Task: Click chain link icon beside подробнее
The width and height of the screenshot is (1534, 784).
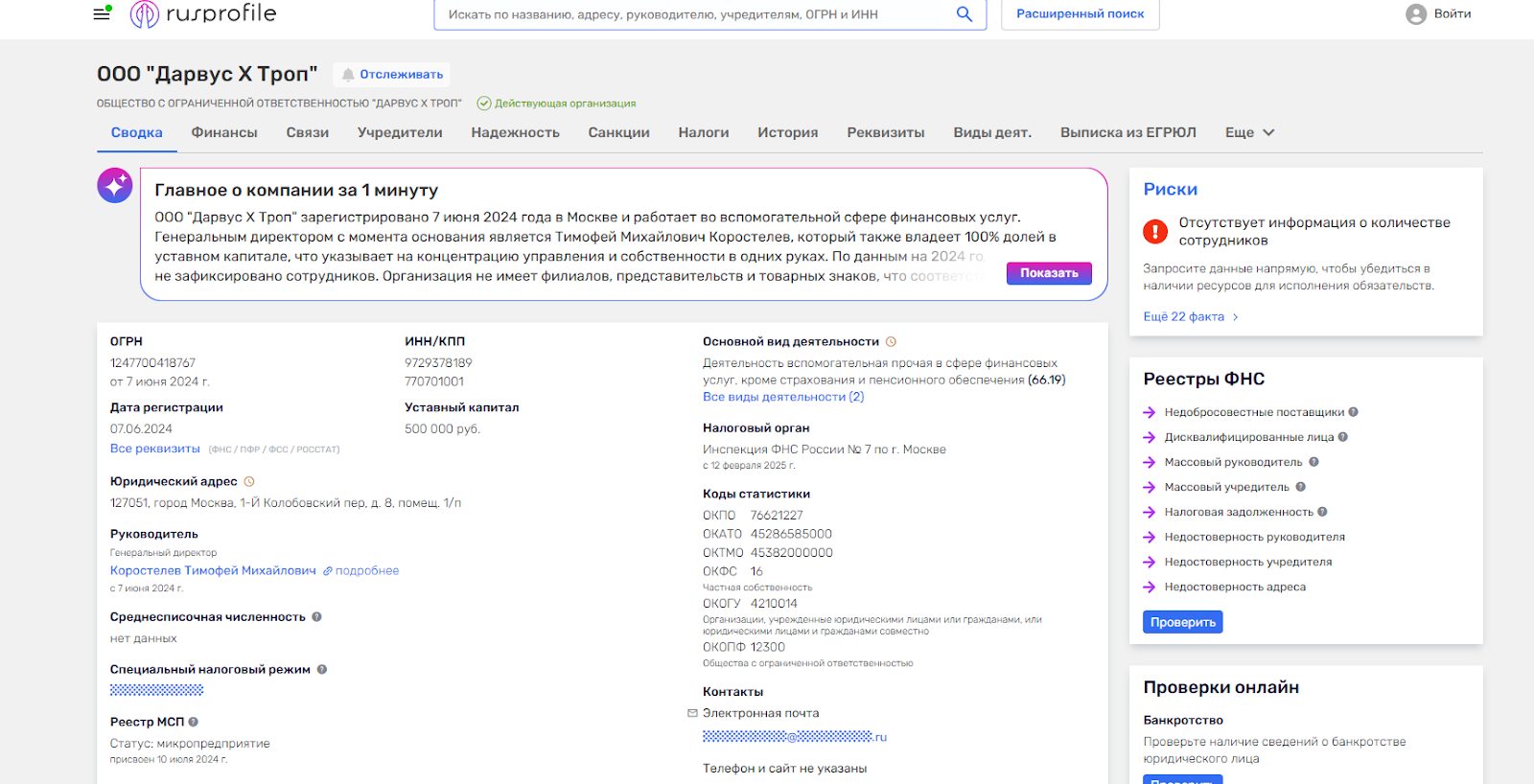Action: (327, 571)
